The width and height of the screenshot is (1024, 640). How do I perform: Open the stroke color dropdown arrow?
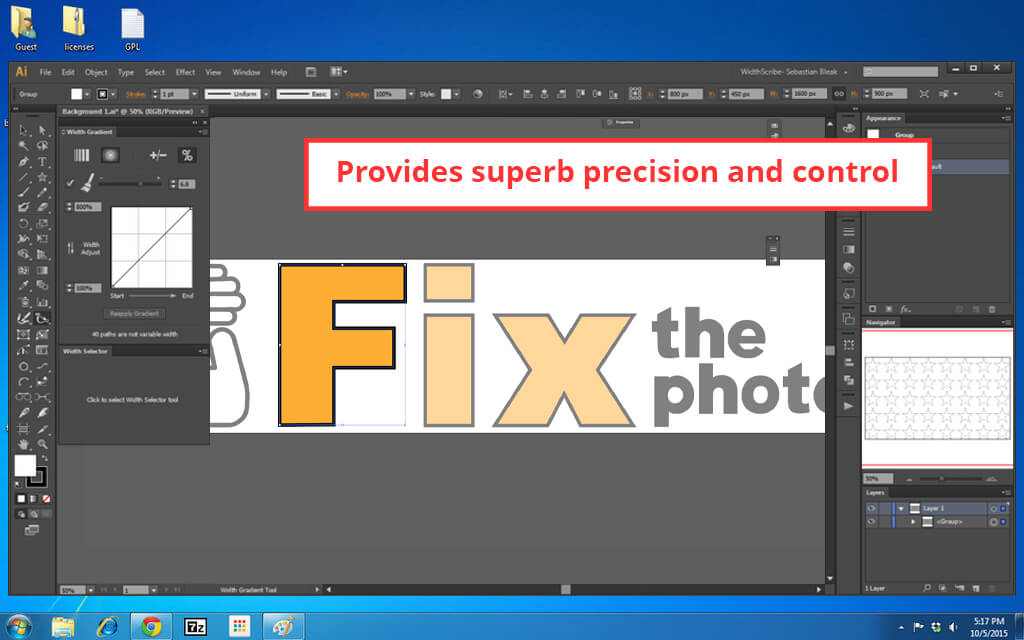tap(113, 94)
